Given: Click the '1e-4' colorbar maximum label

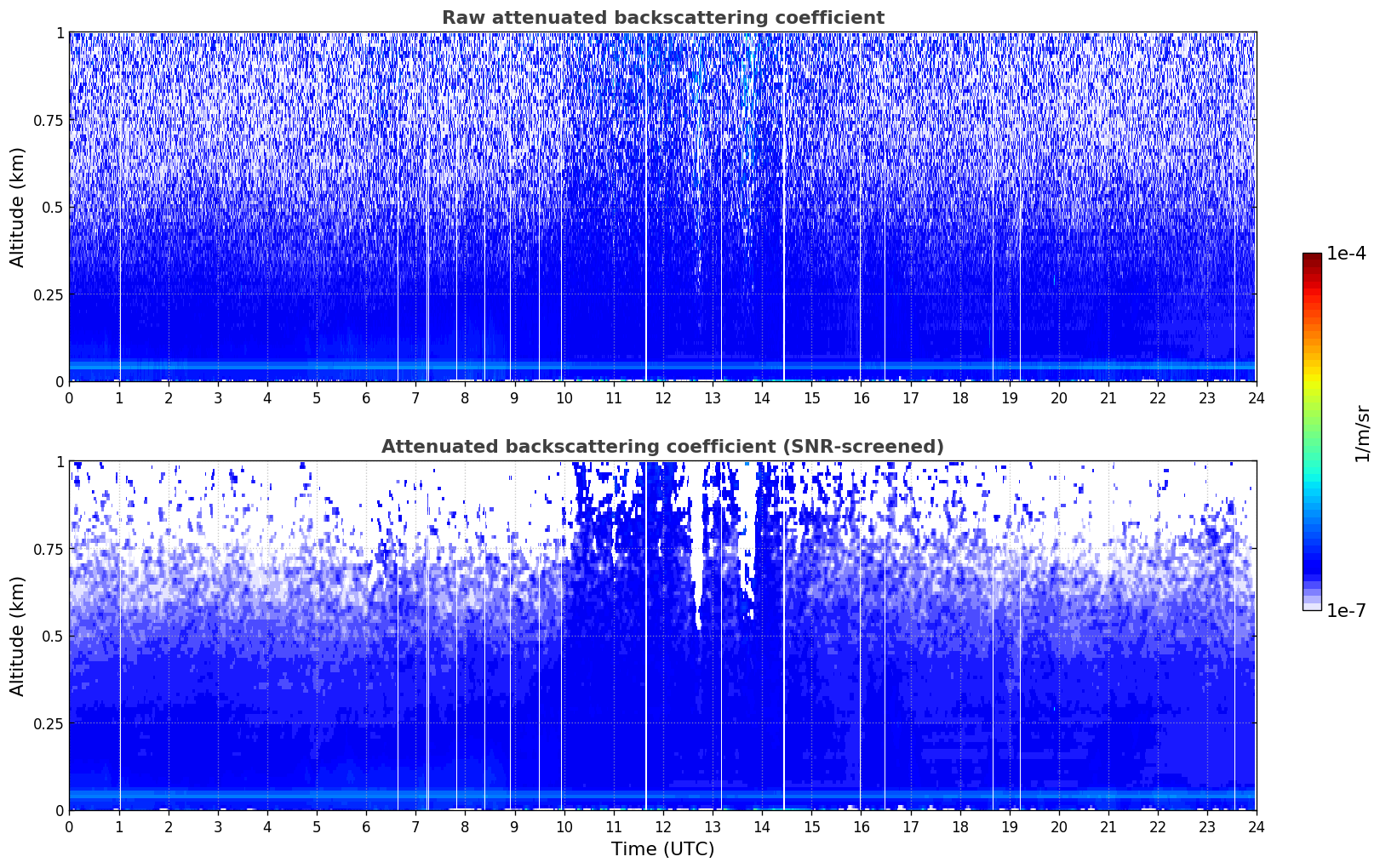Looking at the screenshot, I should (x=1346, y=254).
